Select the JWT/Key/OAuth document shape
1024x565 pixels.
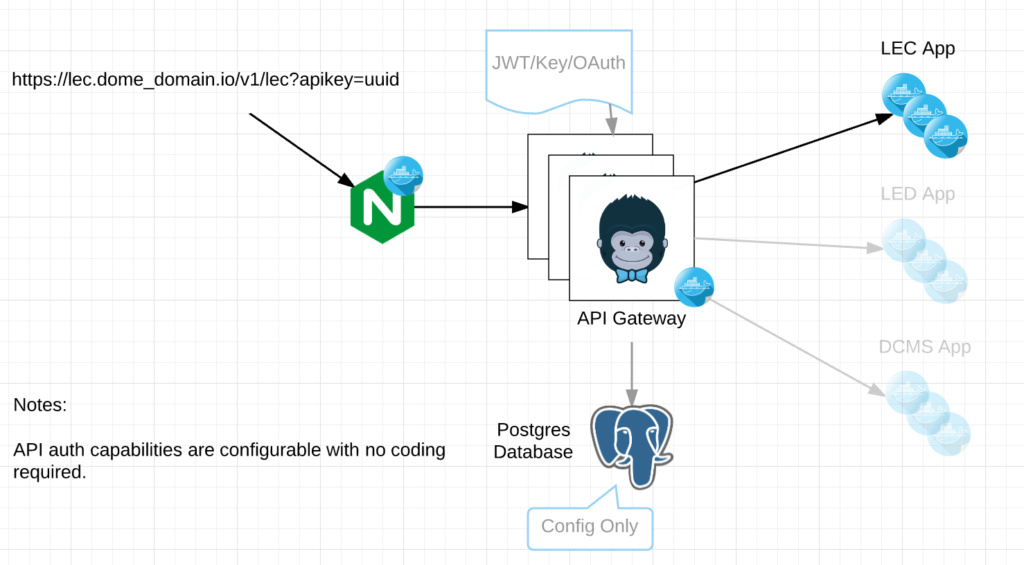click(x=559, y=71)
